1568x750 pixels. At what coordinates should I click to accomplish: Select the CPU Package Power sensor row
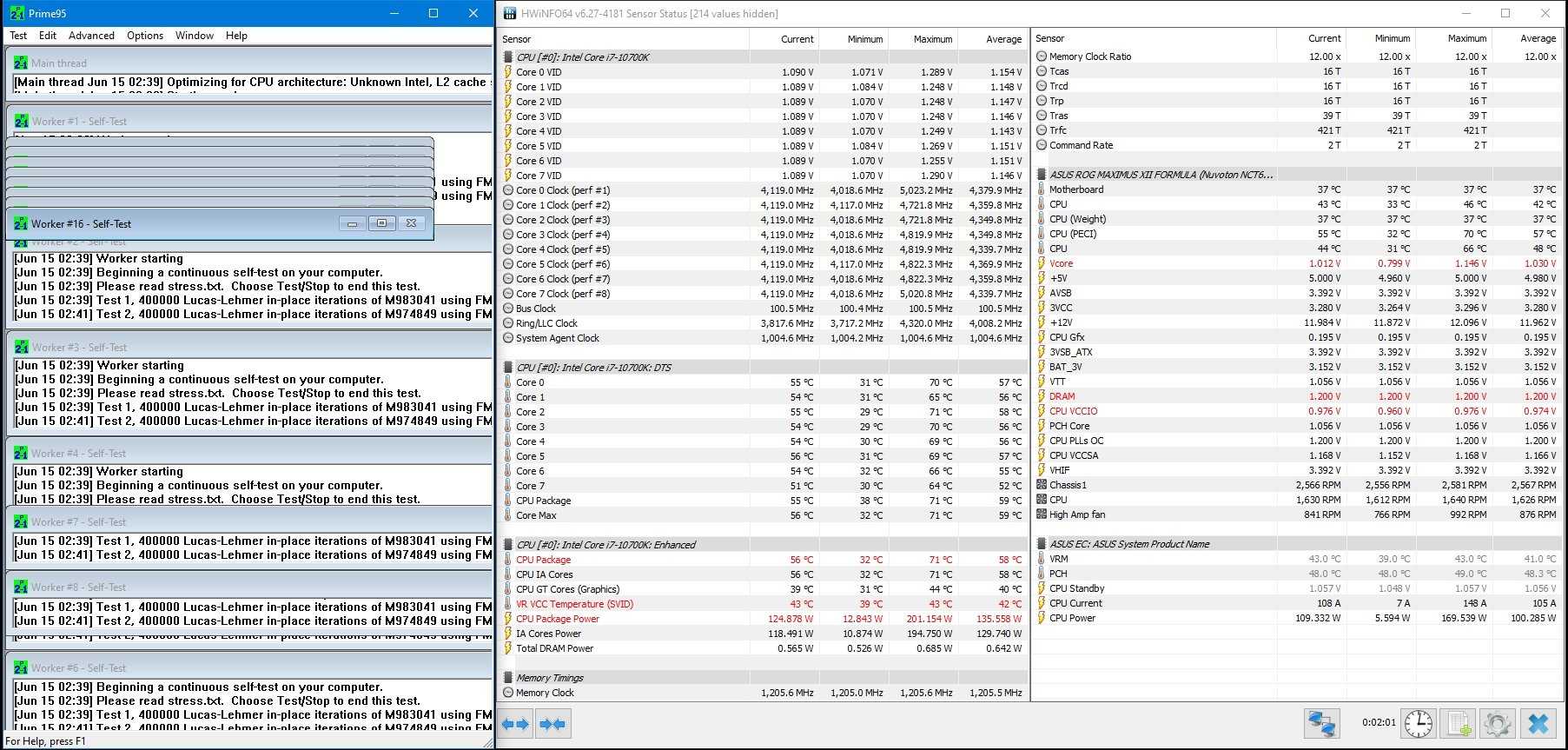558,619
